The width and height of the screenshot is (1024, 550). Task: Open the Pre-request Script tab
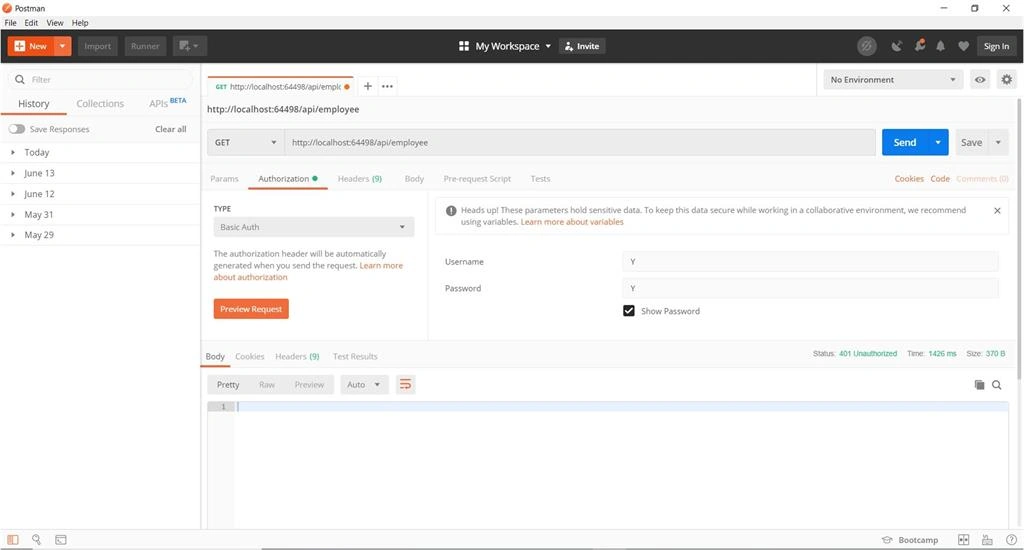pyautogui.click(x=477, y=179)
